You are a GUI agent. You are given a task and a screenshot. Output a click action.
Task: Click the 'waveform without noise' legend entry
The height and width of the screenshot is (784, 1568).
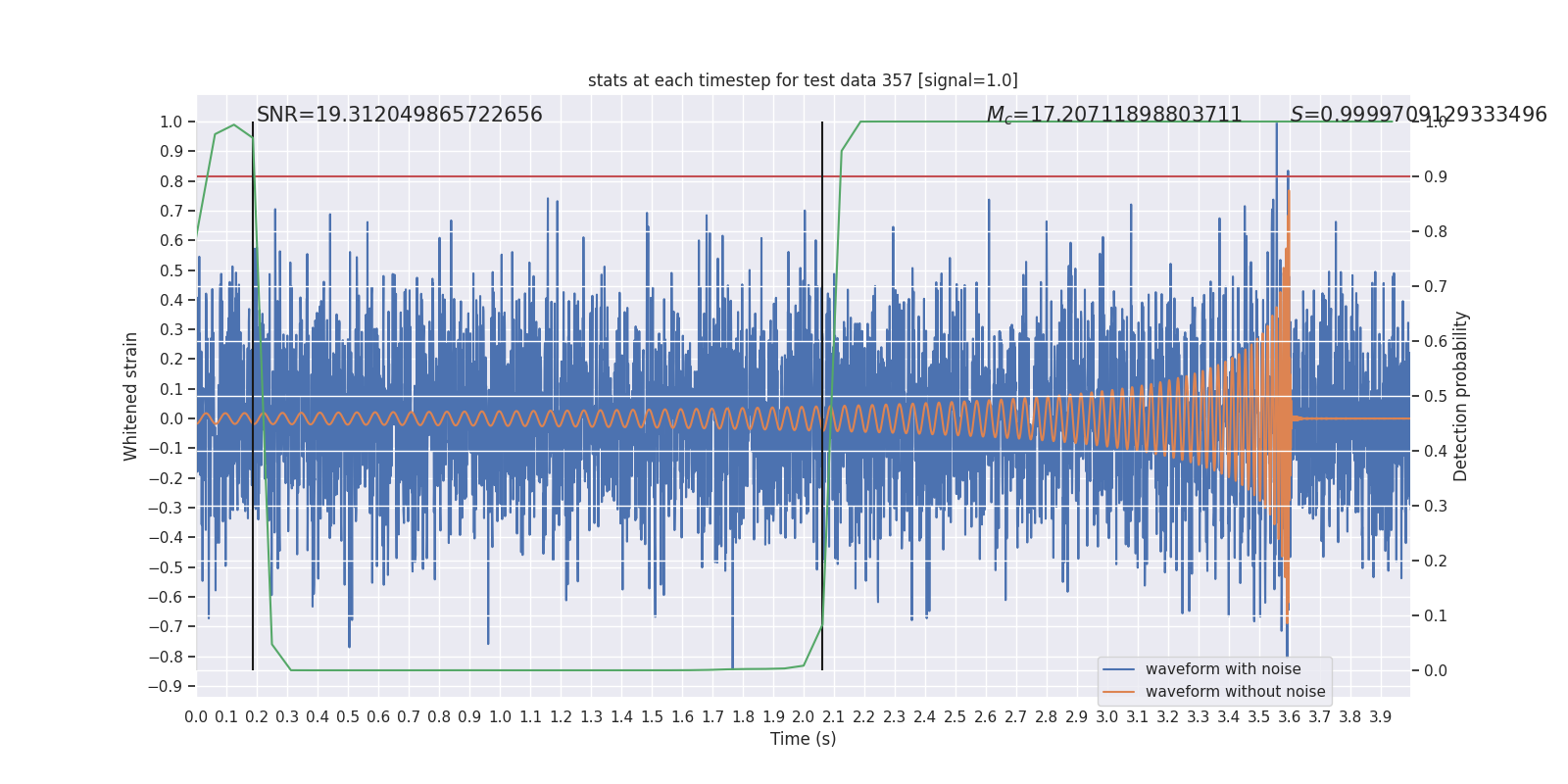(1235, 692)
